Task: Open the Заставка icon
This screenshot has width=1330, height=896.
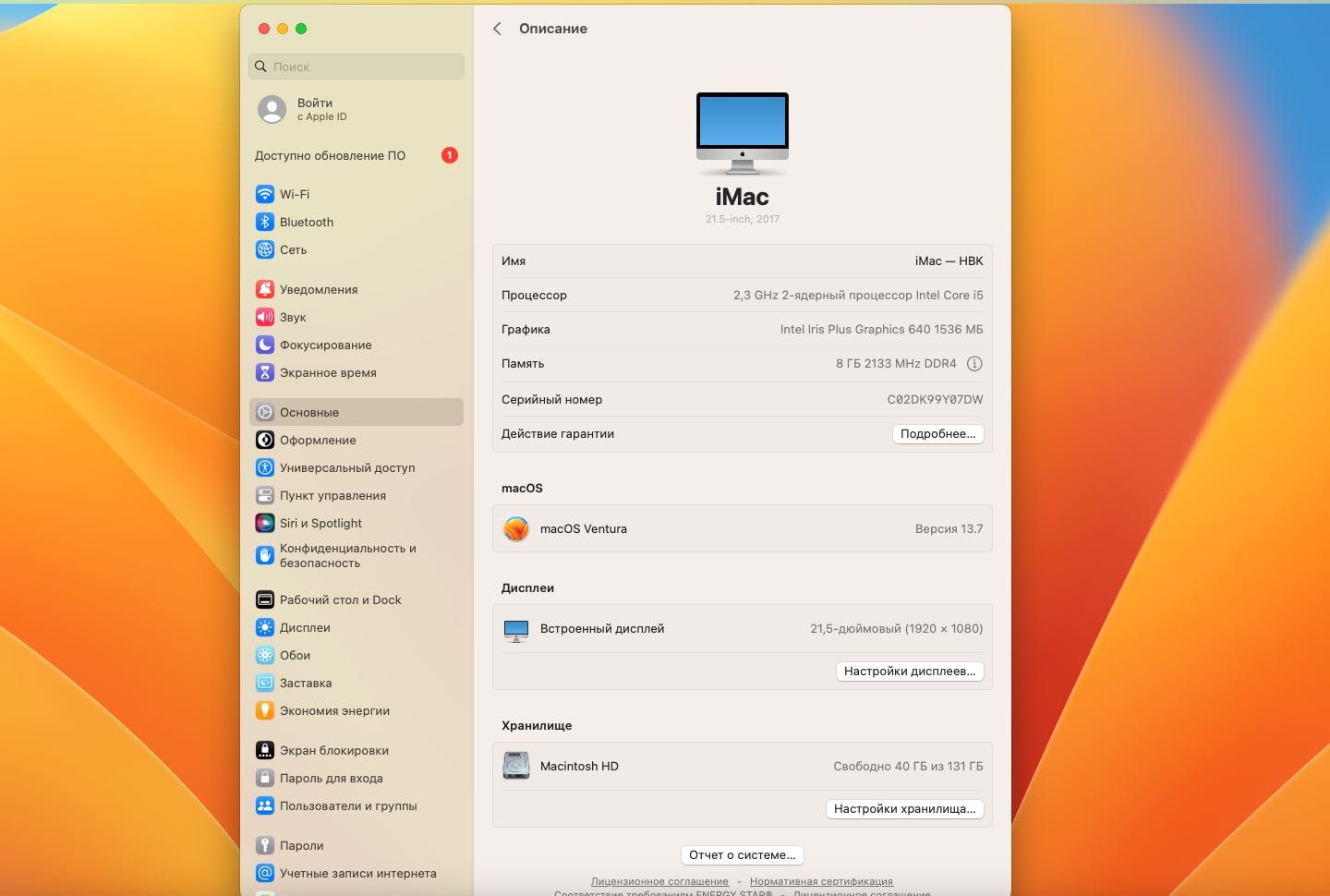Action: coord(265,683)
